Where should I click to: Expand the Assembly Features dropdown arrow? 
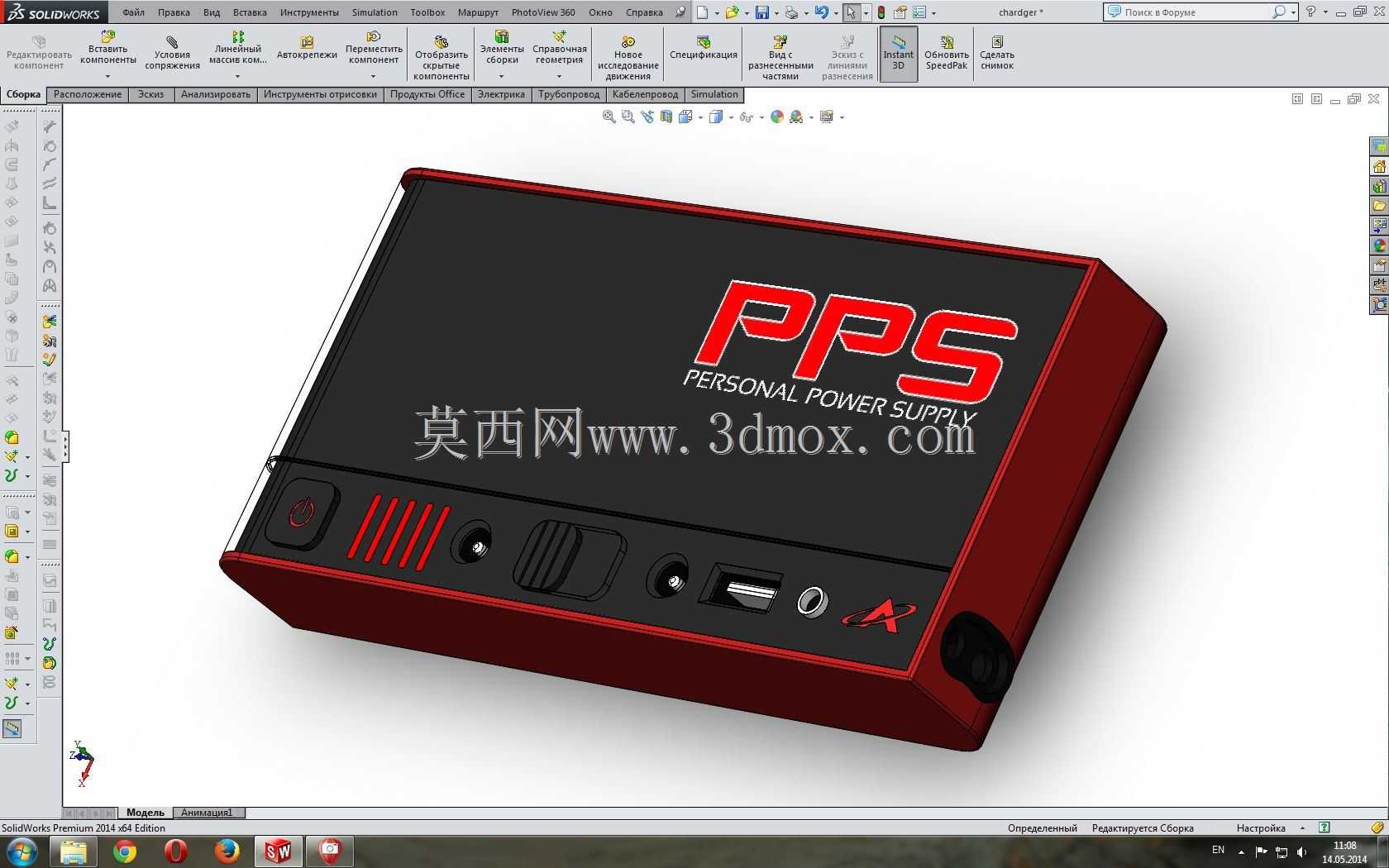click(x=502, y=76)
